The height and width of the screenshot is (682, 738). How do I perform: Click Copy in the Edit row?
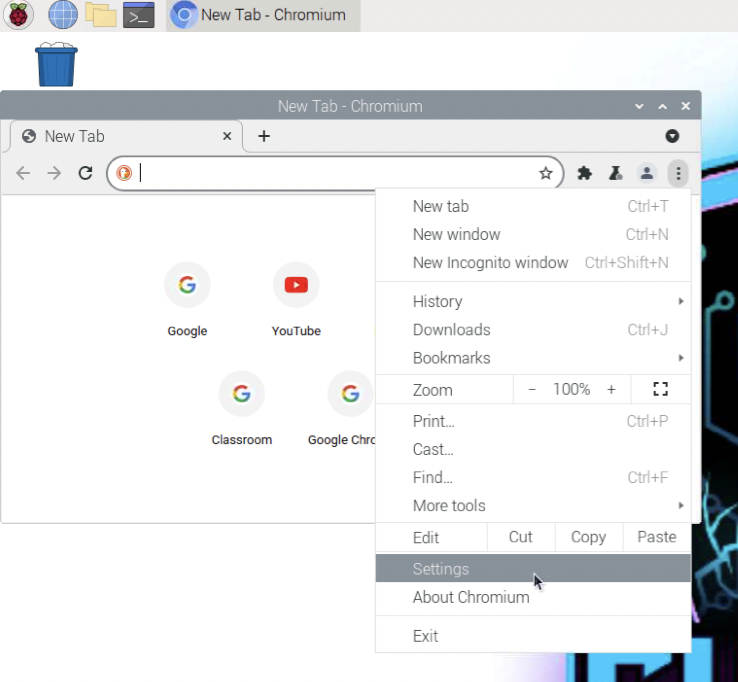[x=588, y=537]
